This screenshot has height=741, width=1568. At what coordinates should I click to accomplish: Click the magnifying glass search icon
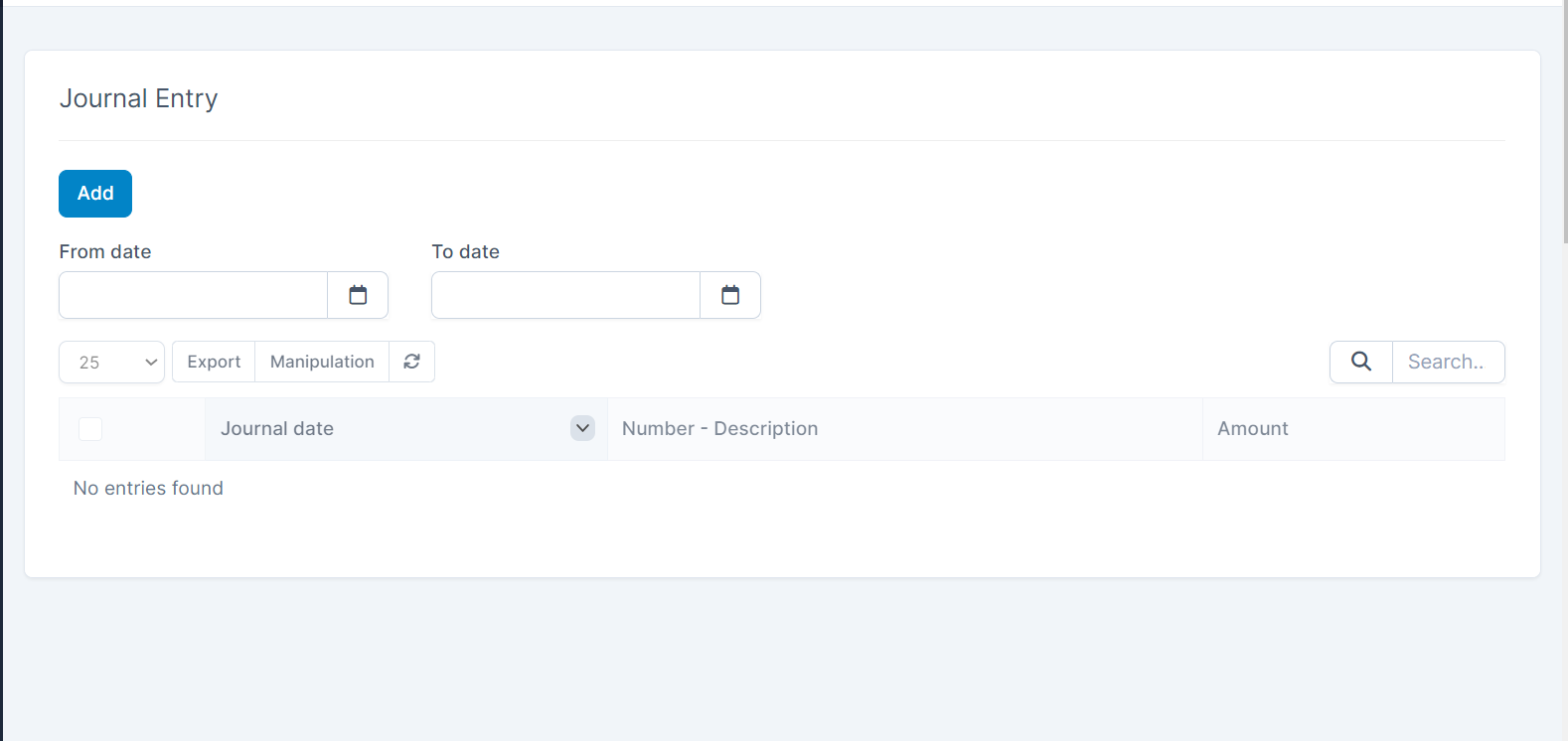(1361, 362)
